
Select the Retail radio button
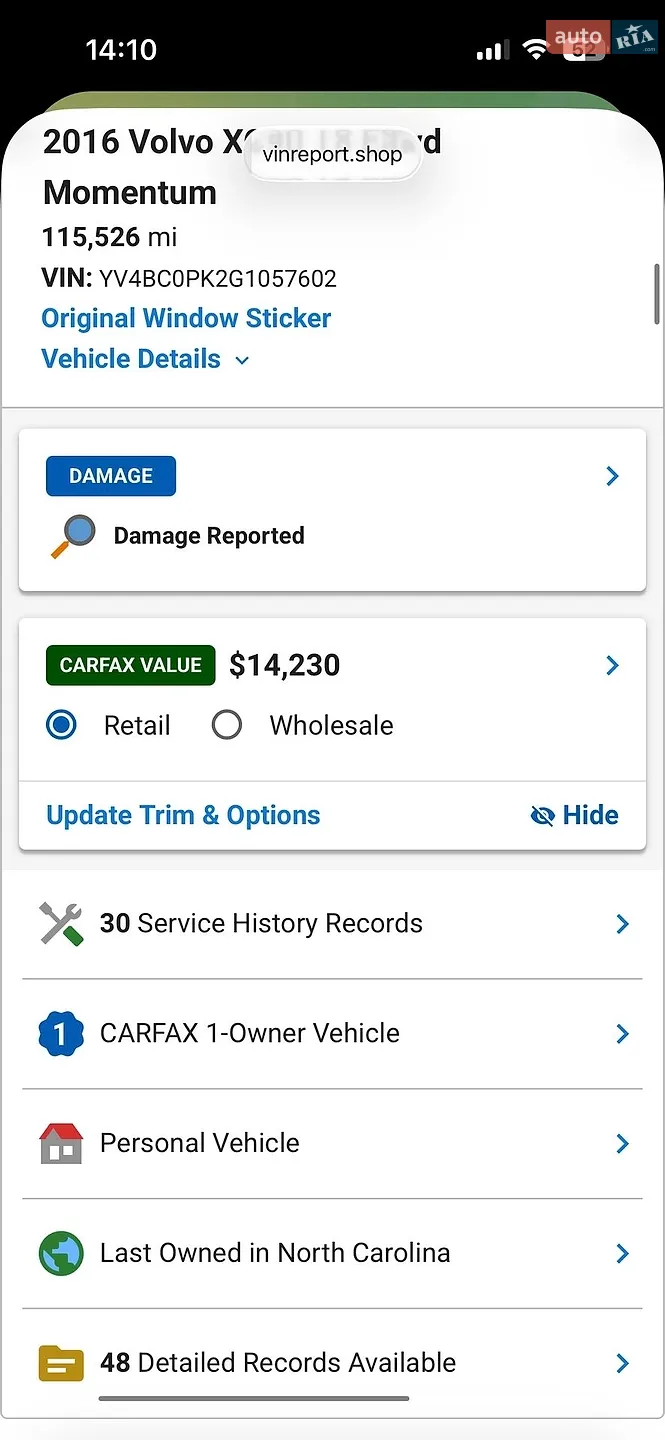62,725
